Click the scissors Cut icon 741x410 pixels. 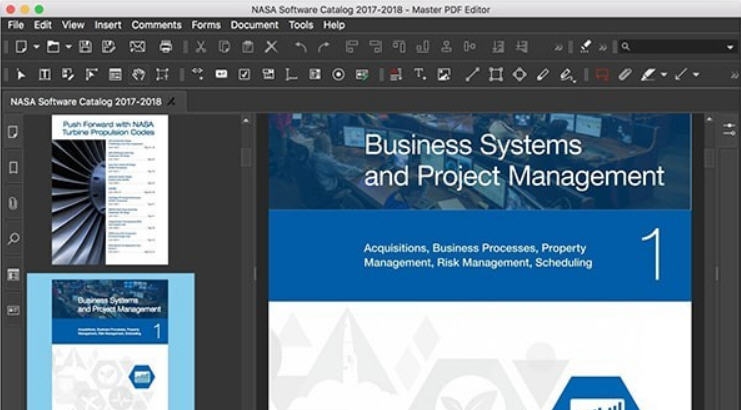(x=200, y=46)
